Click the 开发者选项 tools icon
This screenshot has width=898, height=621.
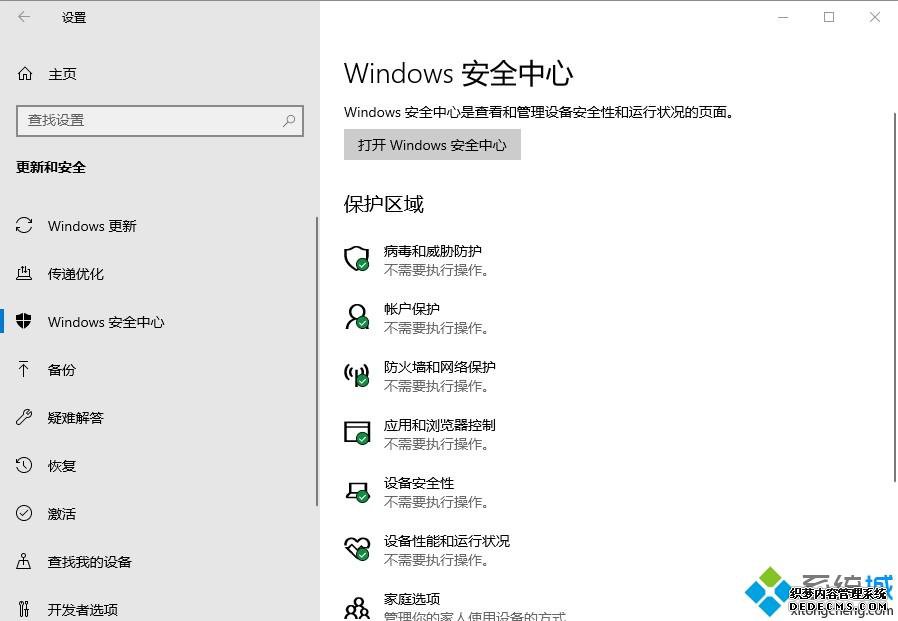(x=23, y=608)
